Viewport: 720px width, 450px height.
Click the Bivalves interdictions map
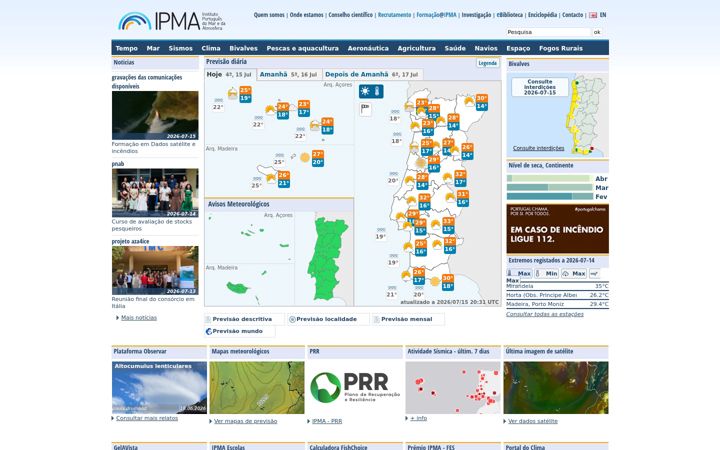(557, 115)
